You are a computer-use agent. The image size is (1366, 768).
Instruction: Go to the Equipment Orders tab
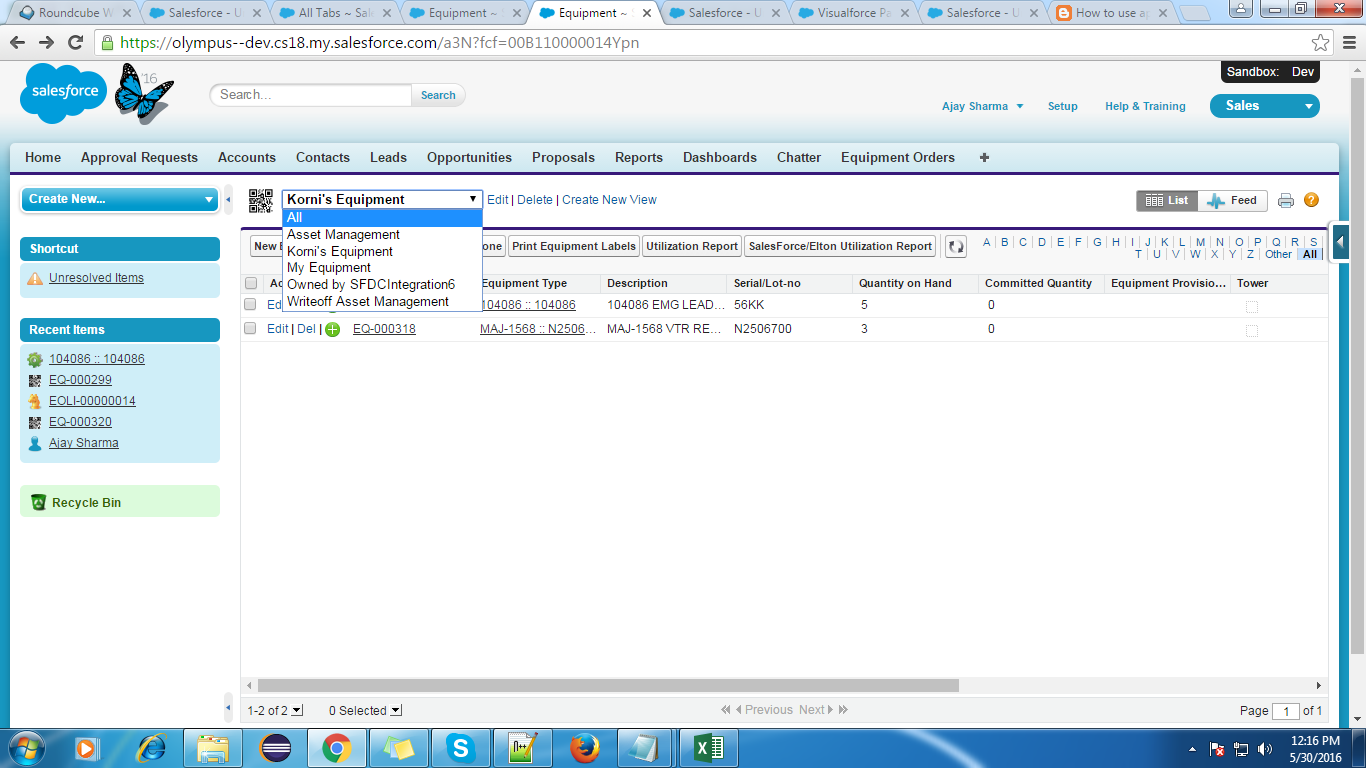[x=898, y=157]
